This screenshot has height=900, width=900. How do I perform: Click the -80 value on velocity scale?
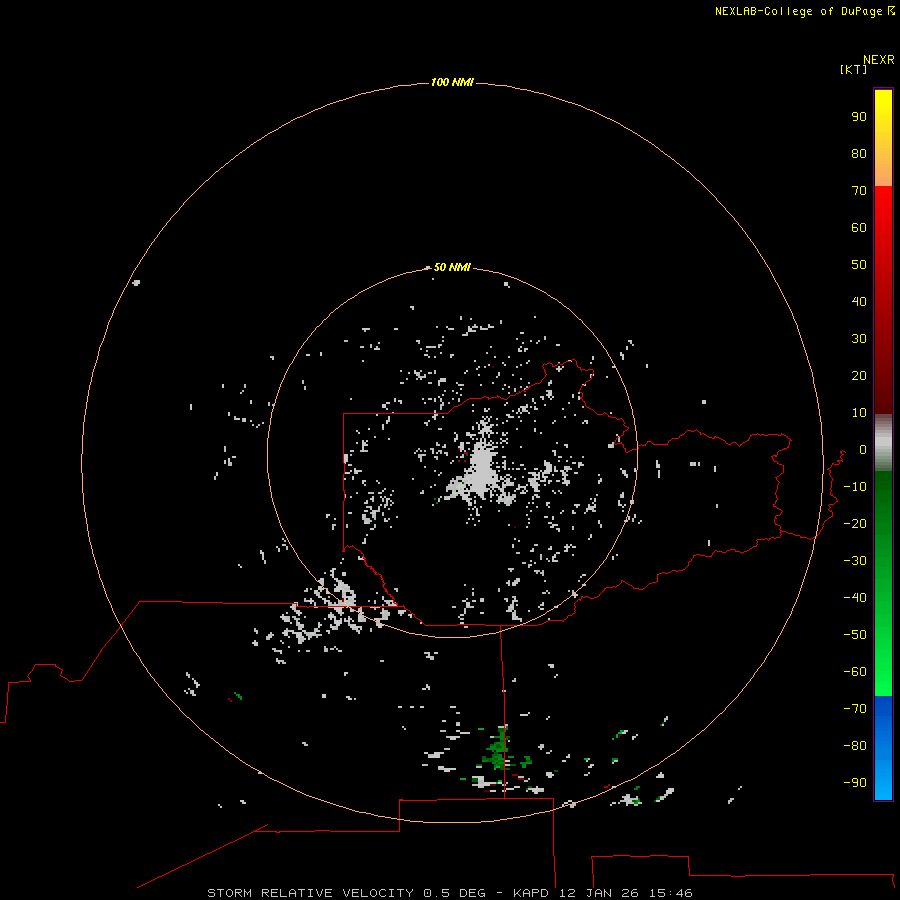click(855, 746)
